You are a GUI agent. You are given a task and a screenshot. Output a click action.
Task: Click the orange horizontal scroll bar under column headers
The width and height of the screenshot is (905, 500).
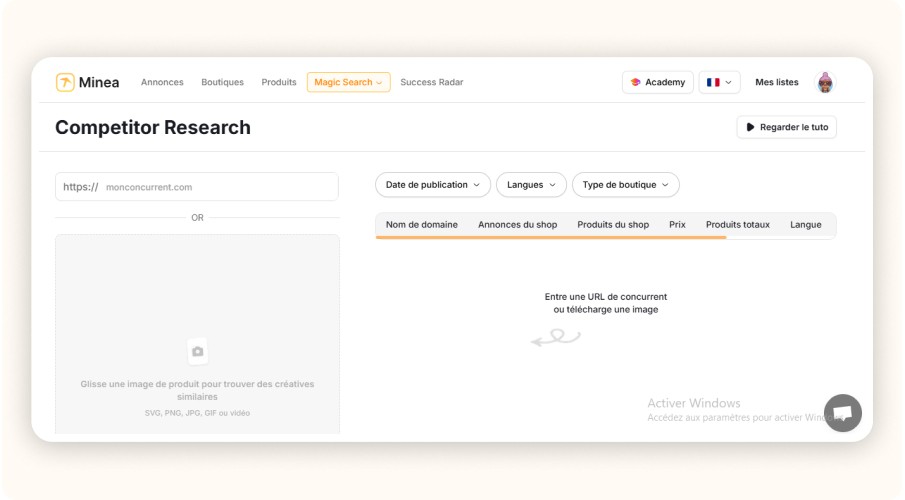pyautogui.click(x=551, y=237)
